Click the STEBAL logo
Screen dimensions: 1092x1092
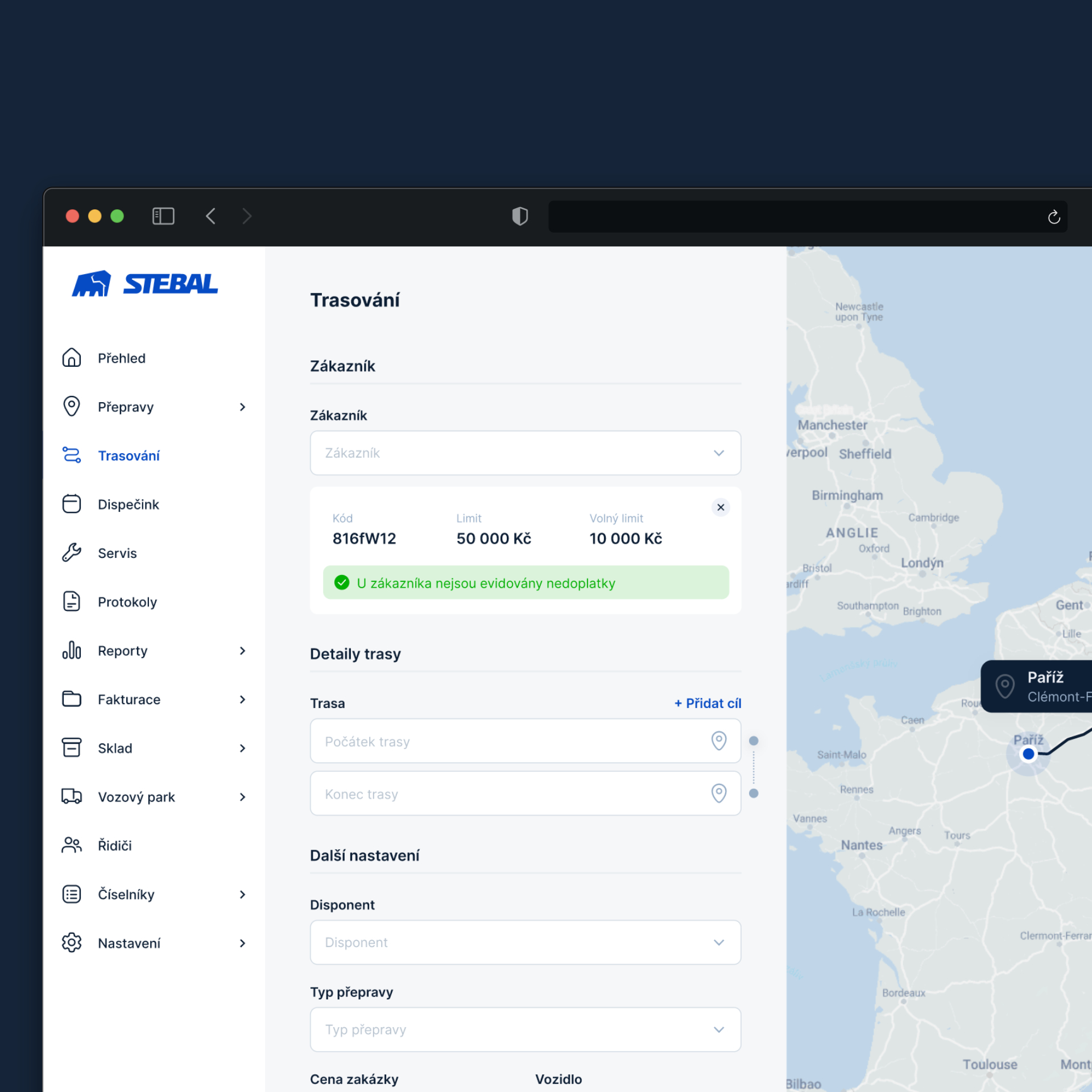[145, 284]
